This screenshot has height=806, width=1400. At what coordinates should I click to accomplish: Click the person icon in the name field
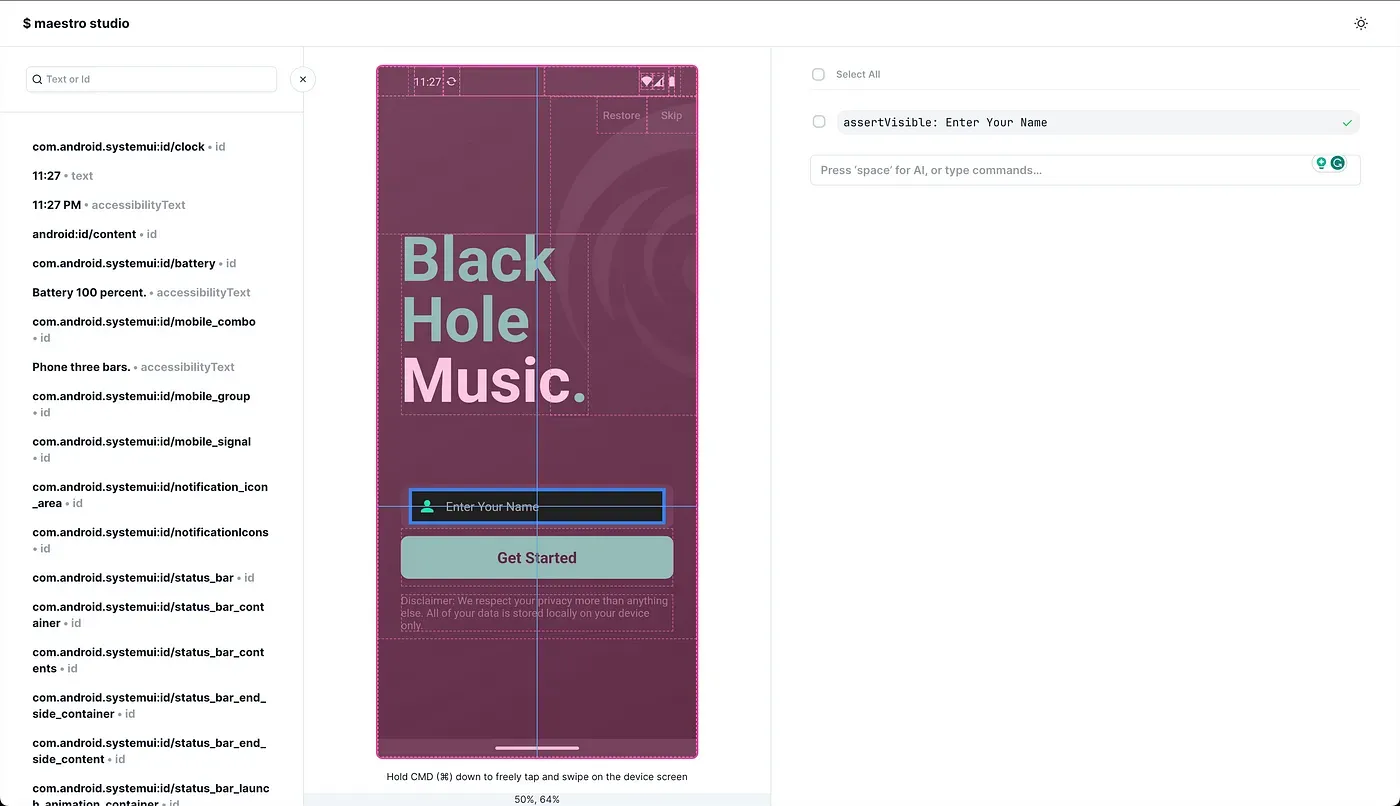coord(427,507)
